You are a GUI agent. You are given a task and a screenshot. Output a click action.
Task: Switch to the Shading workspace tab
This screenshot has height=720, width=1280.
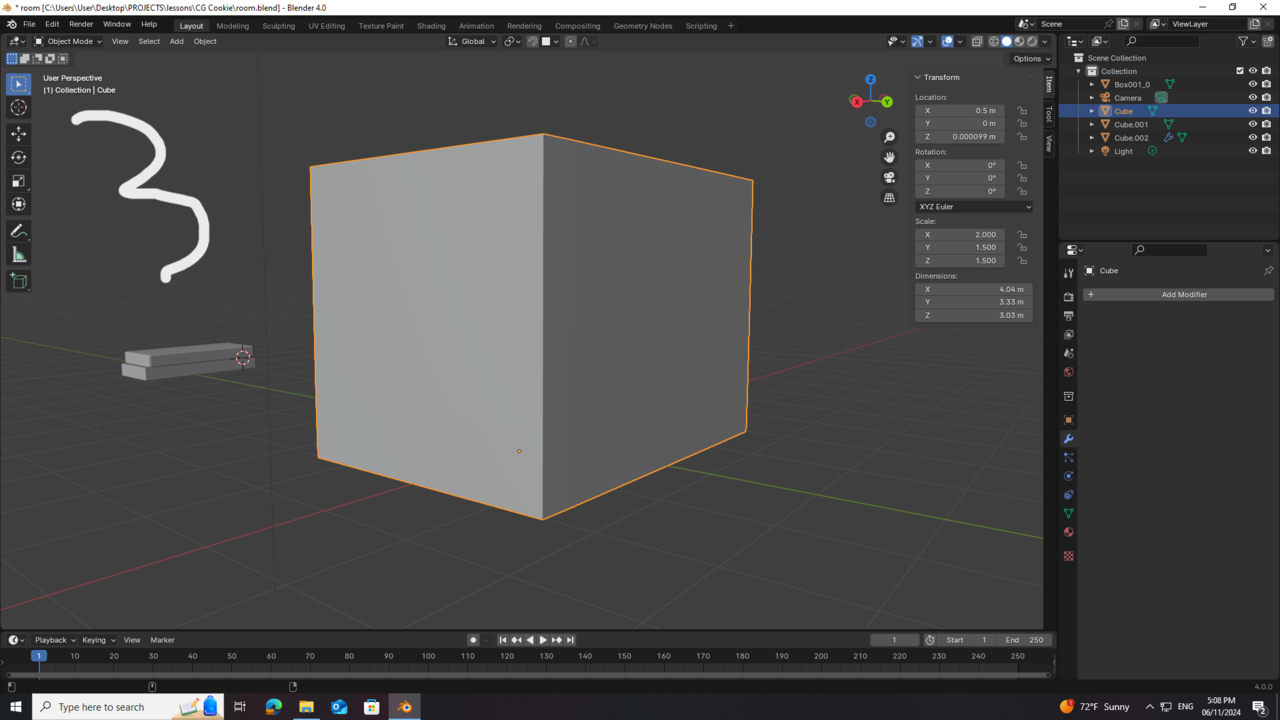point(431,25)
